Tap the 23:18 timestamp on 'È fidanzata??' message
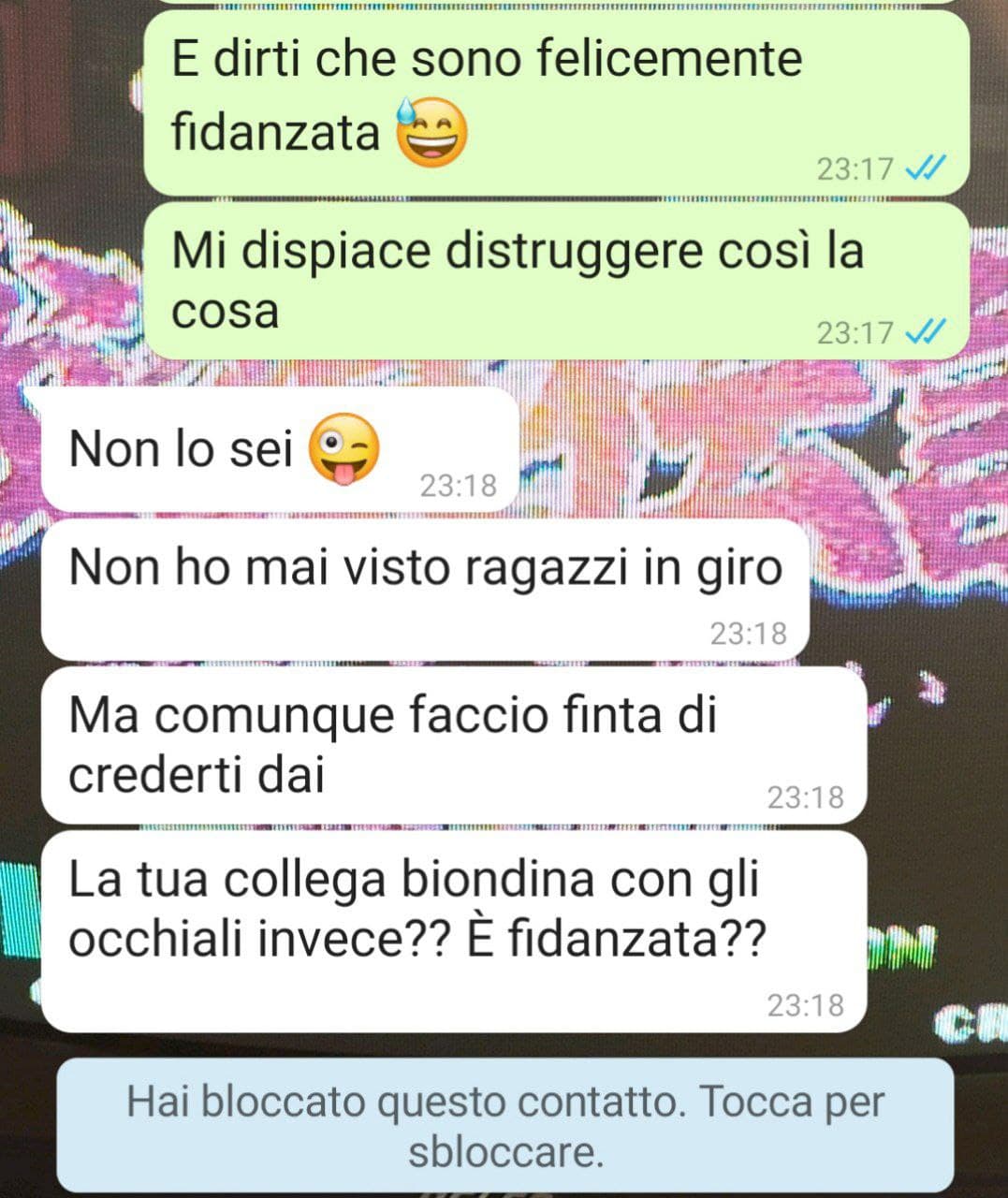 (x=805, y=1005)
